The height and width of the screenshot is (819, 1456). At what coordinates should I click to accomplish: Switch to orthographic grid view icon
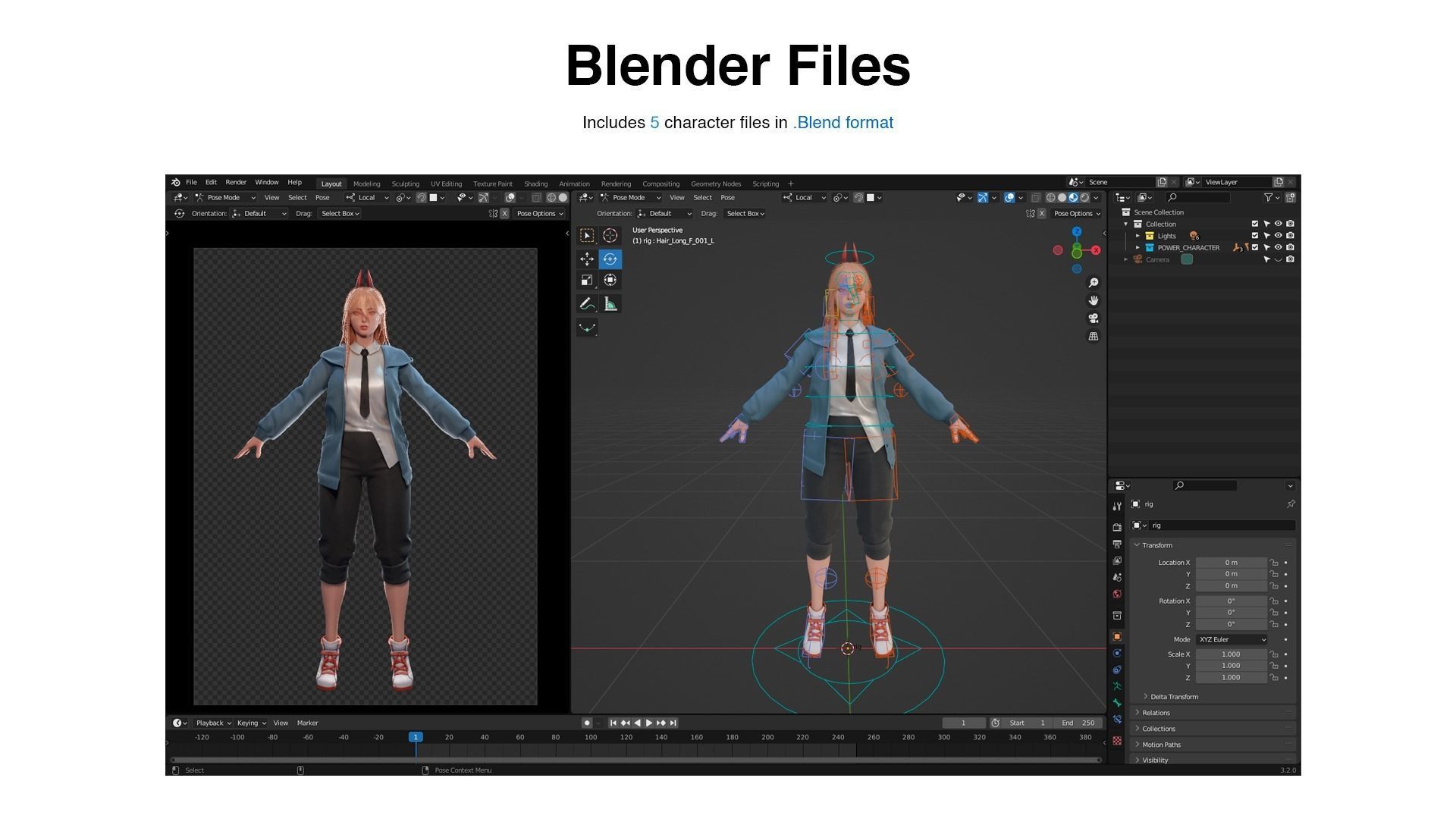pos(1094,337)
